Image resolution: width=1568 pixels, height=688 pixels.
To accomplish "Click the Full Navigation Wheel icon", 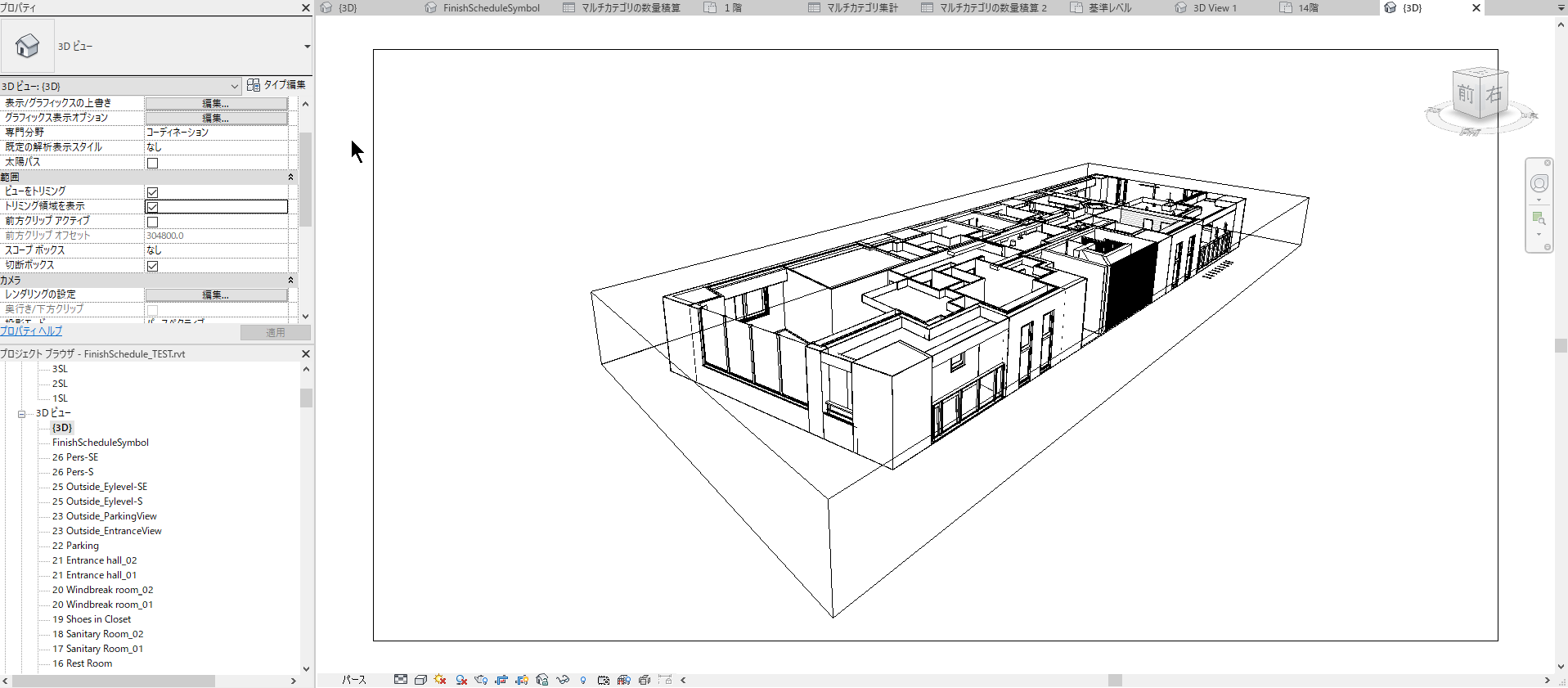I will [x=1539, y=183].
